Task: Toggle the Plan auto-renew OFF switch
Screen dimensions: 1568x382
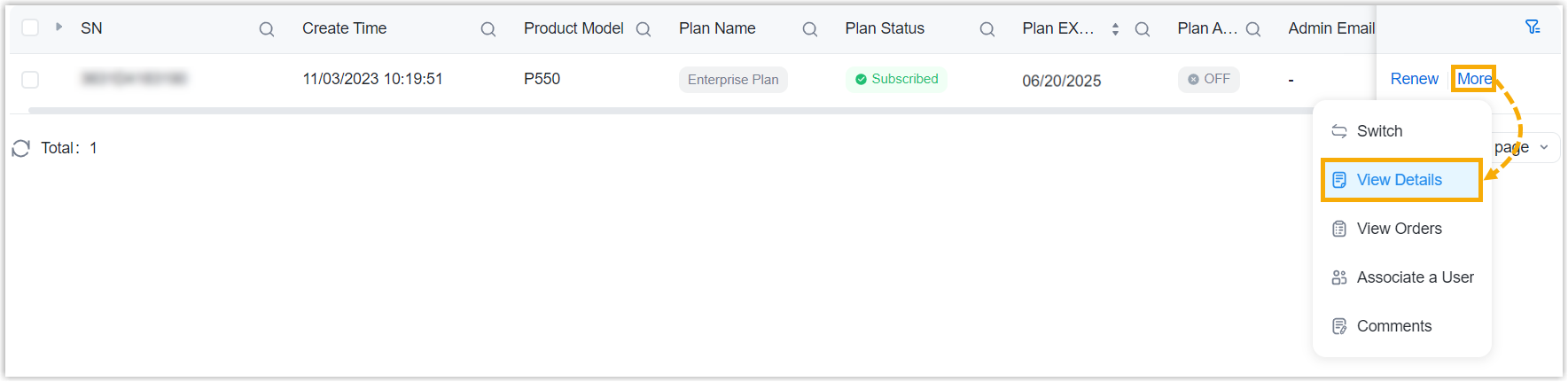Action: (x=1208, y=80)
